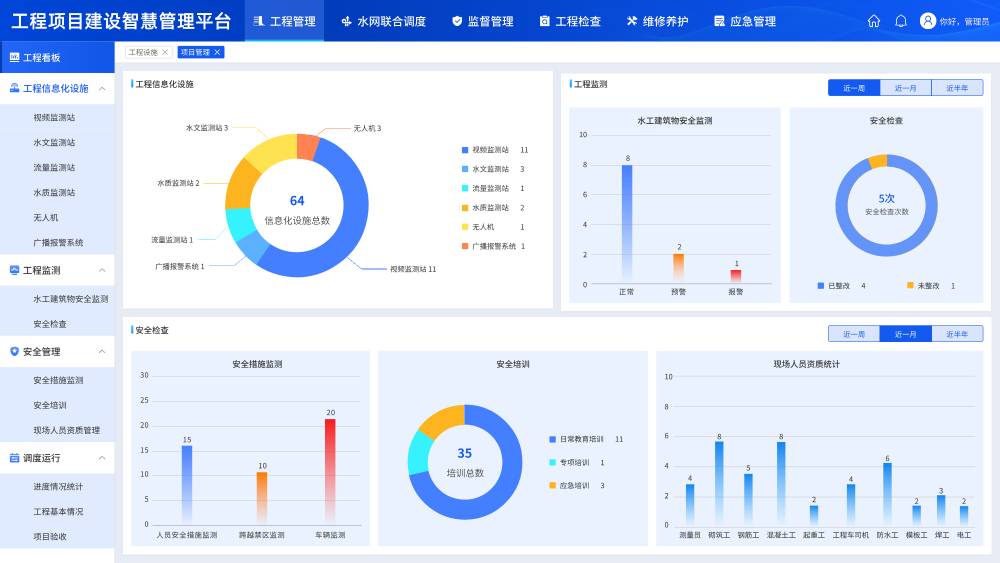Click '你好, 管理员' user greeting

(x=964, y=22)
